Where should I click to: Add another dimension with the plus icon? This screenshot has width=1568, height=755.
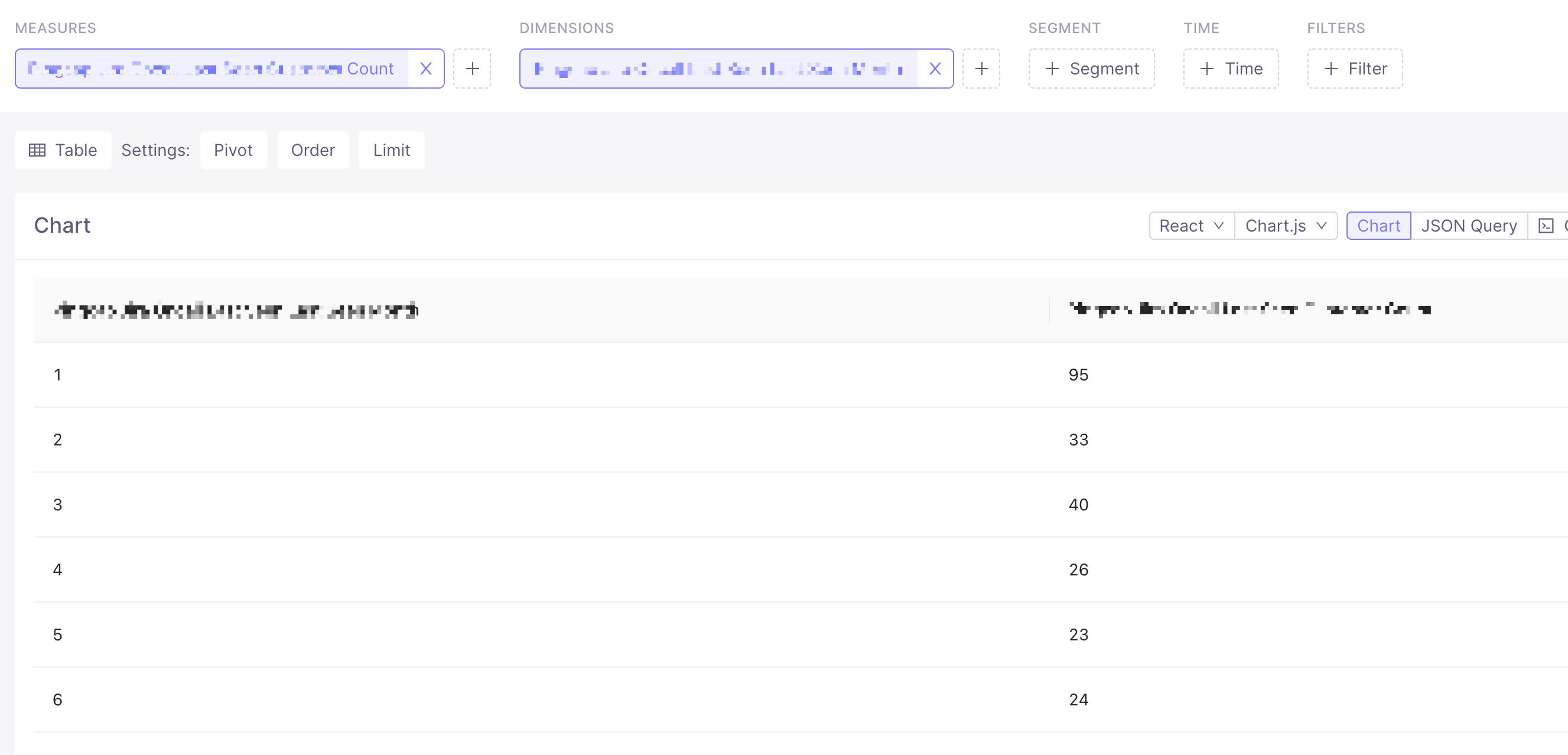pos(982,68)
